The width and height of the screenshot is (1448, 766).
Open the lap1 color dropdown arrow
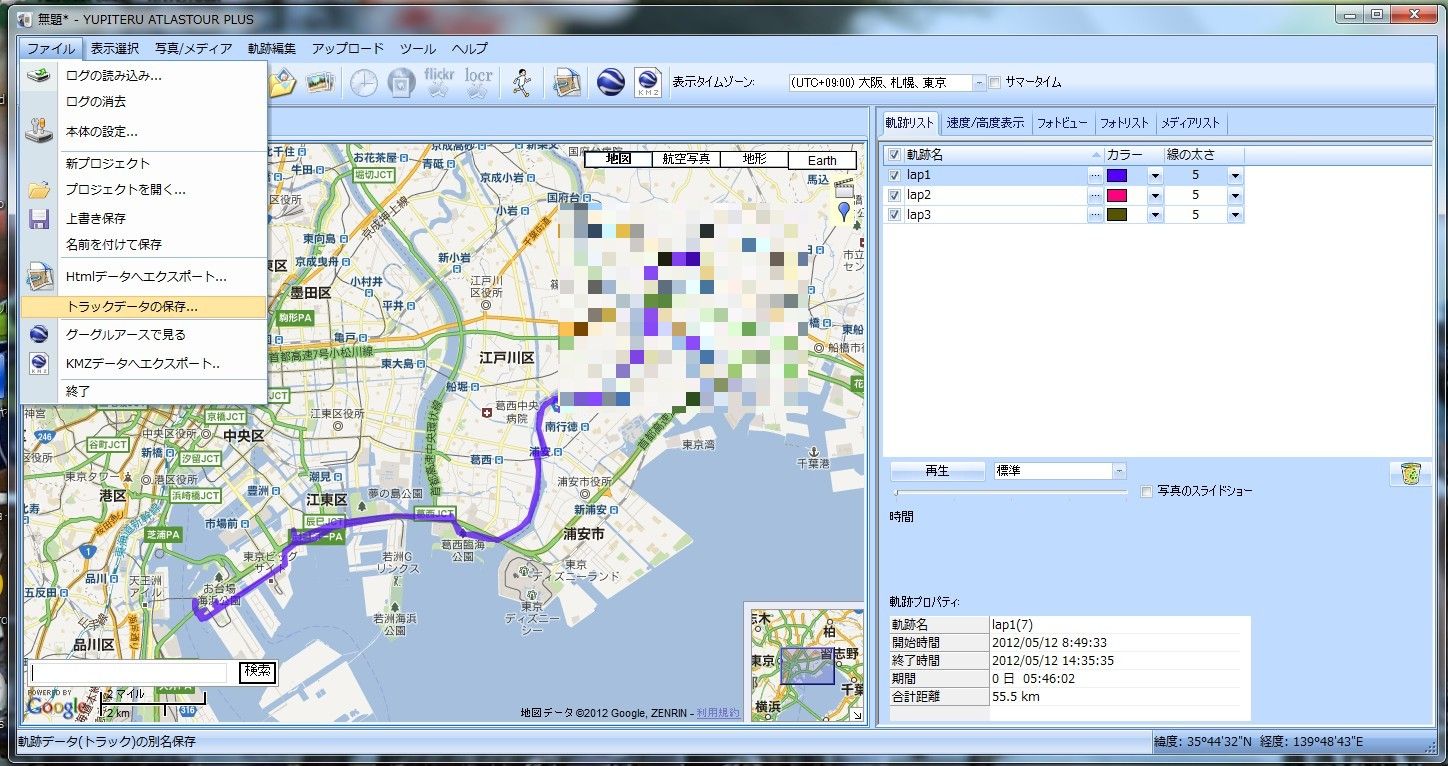pos(1154,175)
